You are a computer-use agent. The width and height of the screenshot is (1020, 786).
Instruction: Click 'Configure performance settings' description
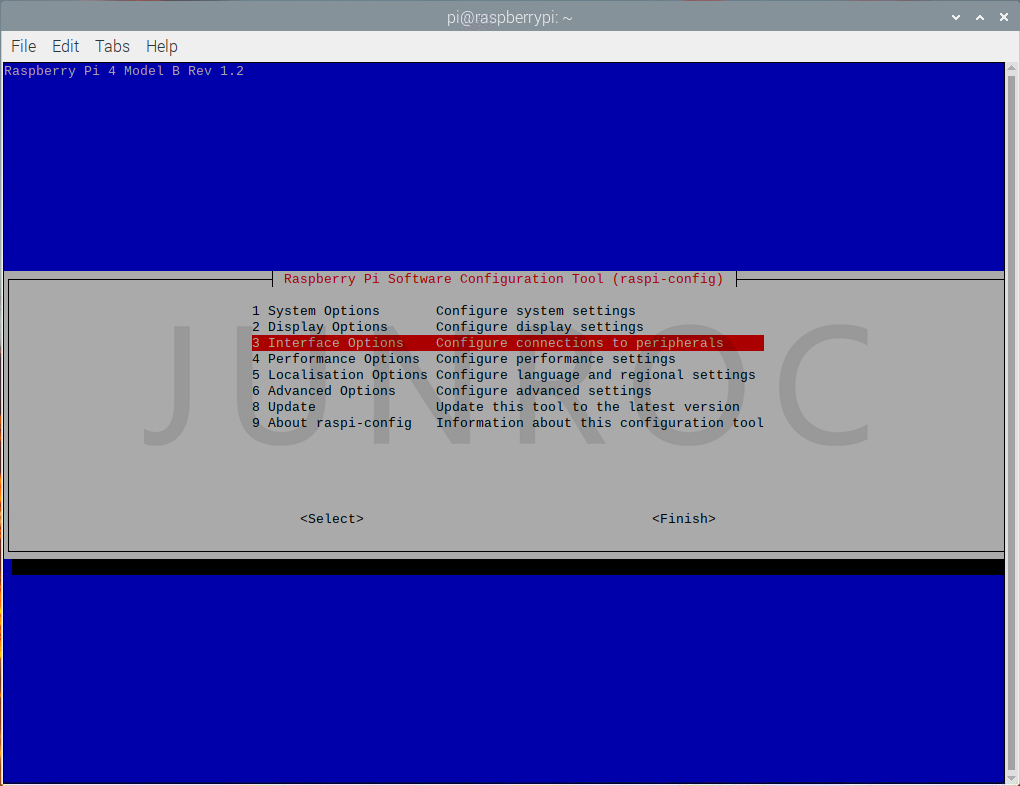(x=556, y=359)
